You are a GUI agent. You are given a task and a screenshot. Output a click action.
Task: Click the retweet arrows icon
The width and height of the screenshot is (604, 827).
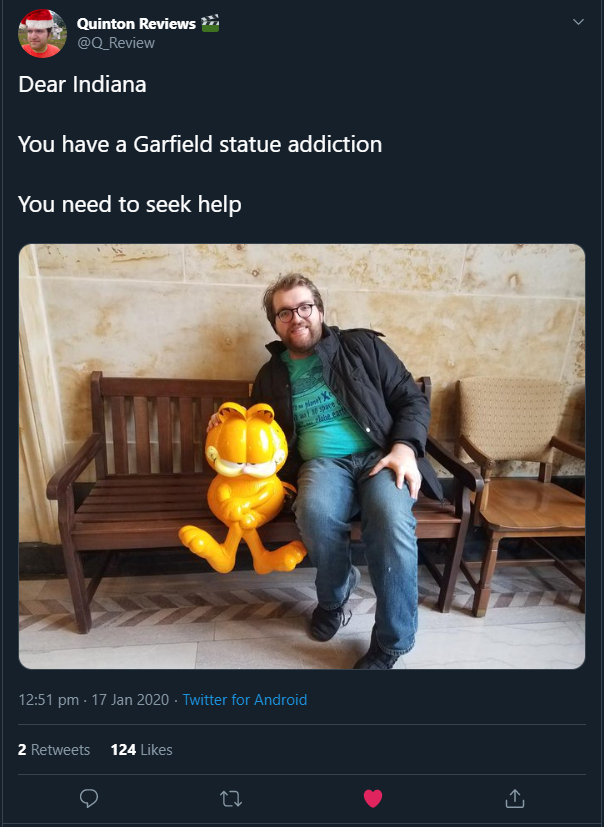tap(231, 799)
